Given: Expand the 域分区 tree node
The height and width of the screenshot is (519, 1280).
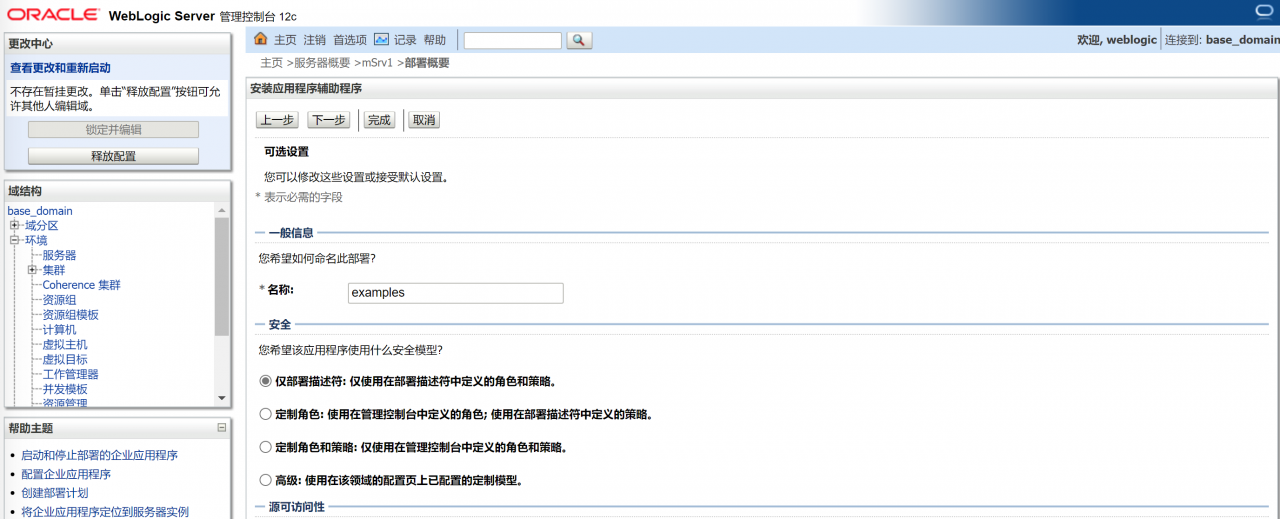Looking at the screenshot, I should pyautogui.click(x=15, y=225).
